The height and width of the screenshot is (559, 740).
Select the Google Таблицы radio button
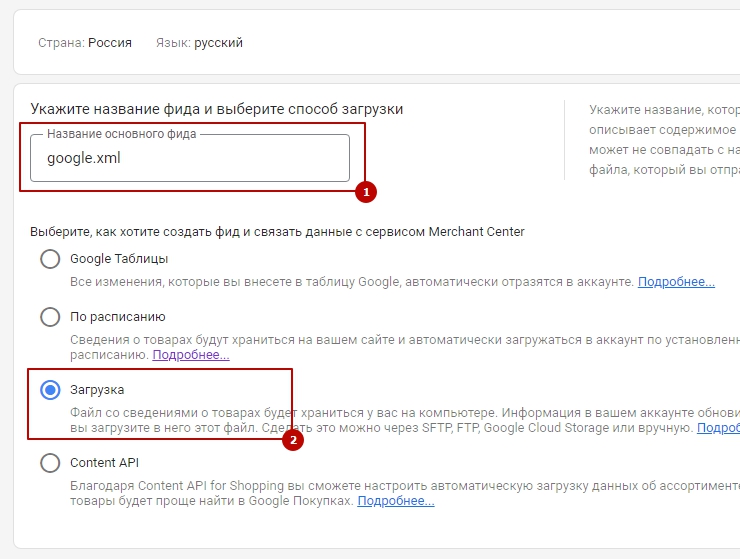[50, 259]
